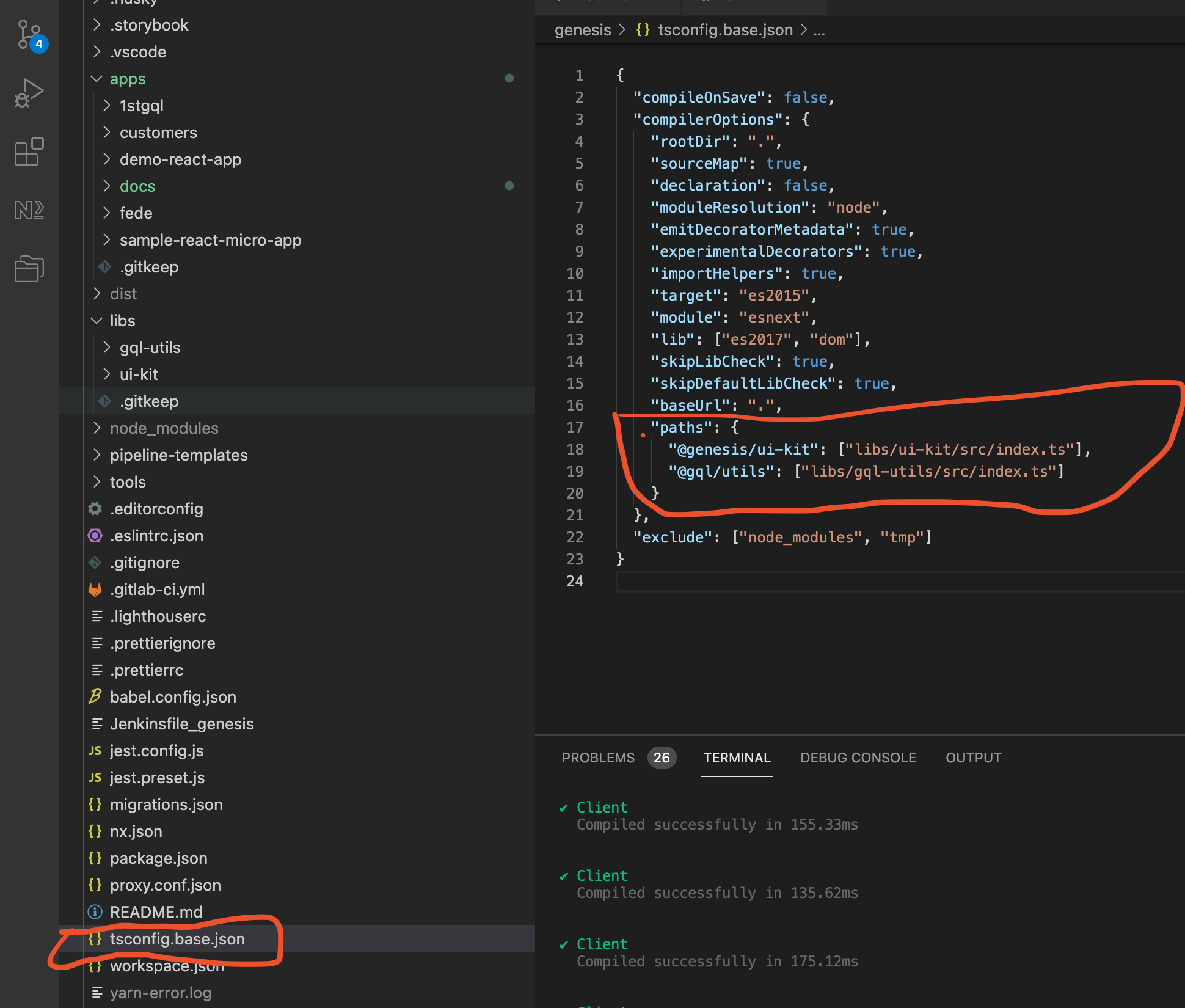The image size is (1185, 1008).
Task: Click the braces icon beside package.json
Action: (95, 858)
